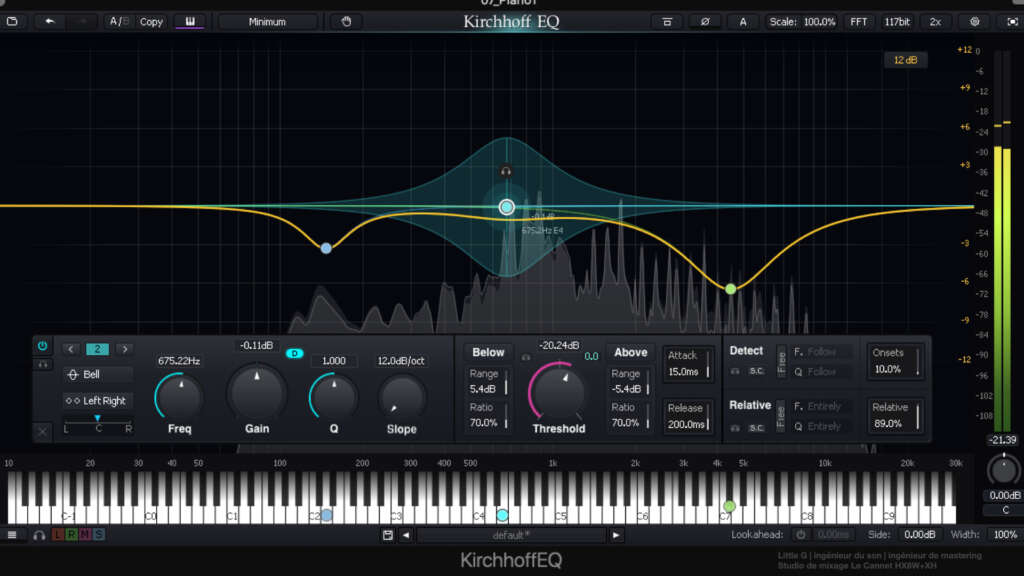
Task: Toggle the Detect S.C sidechain button
Action: coord(756,371)
